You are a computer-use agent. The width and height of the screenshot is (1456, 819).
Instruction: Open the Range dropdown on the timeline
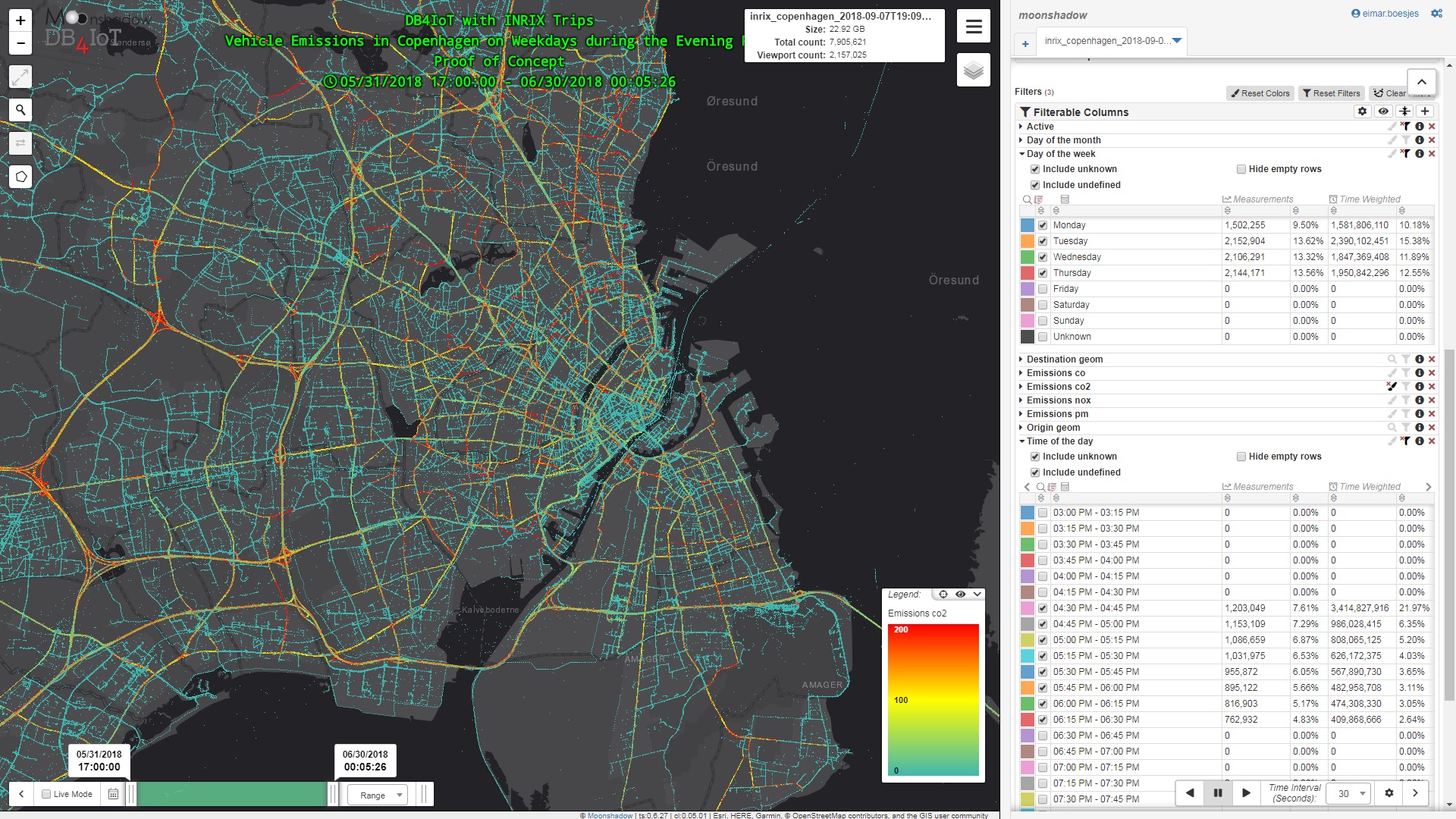tap(377, 795)
